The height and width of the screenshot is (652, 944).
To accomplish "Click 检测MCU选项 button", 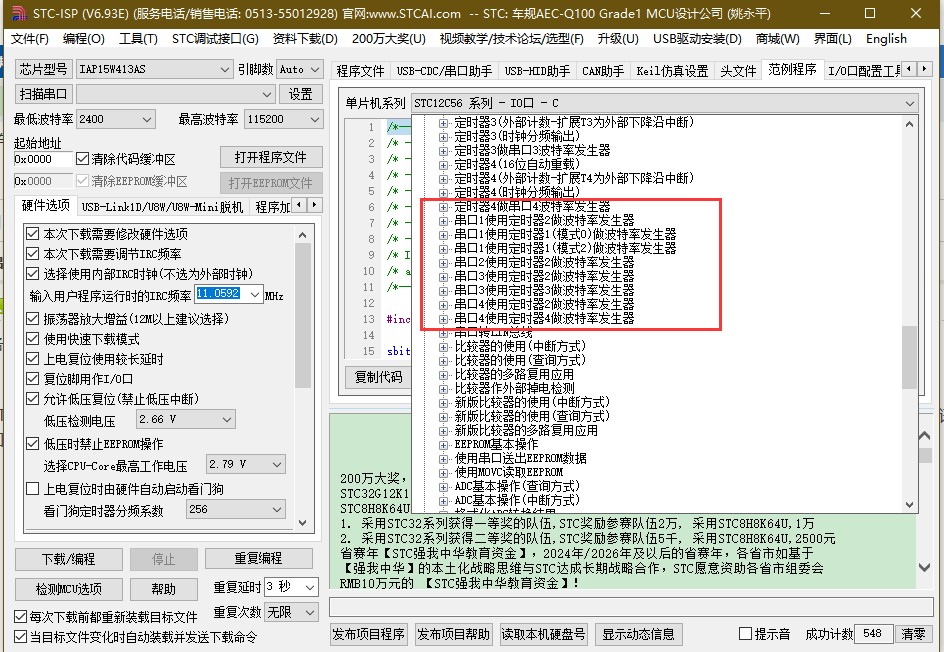I will (x=69, y=589).
